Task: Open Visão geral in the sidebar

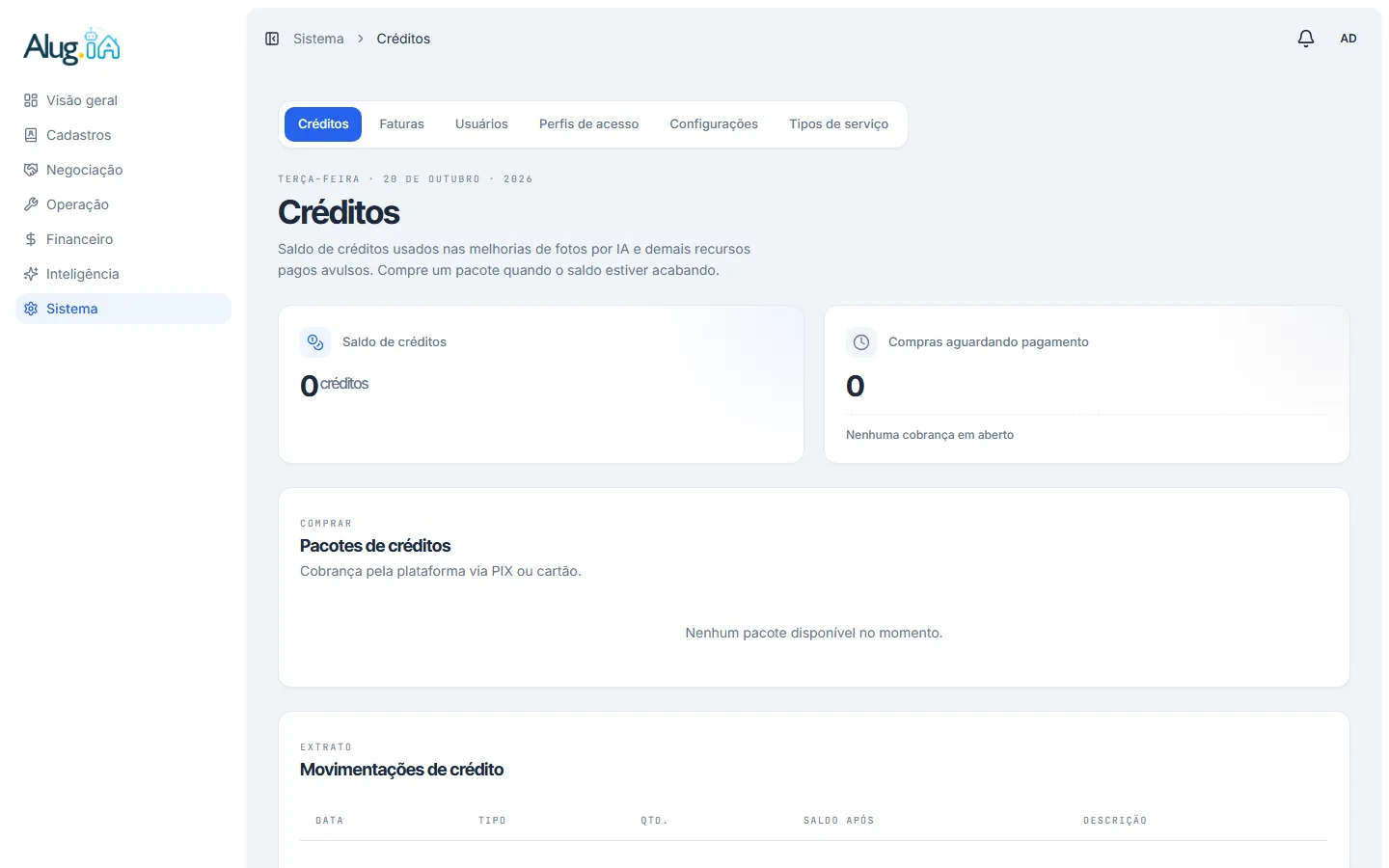Action: [x=123, y=100]
